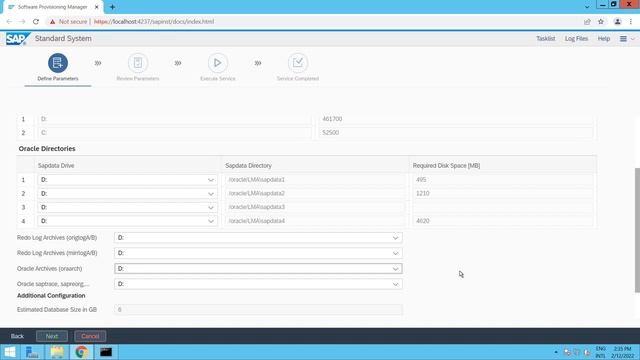This screenshot has height=360, width=640.
Task: Close the Software Provisioning Manager tab
Action: pos(97,7)
